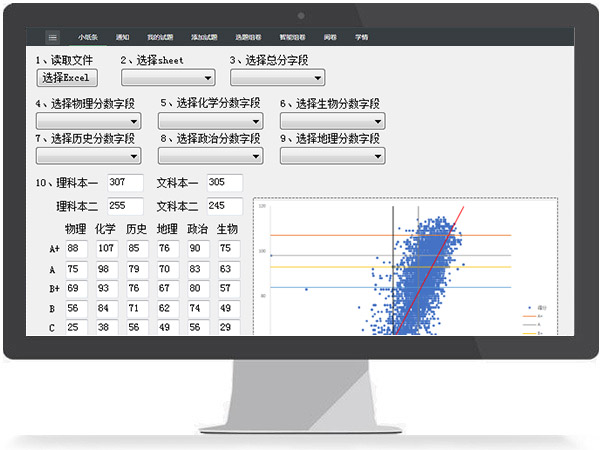Open the 通知 tab
The image size is (600, 450).
(x=122, y=36)
